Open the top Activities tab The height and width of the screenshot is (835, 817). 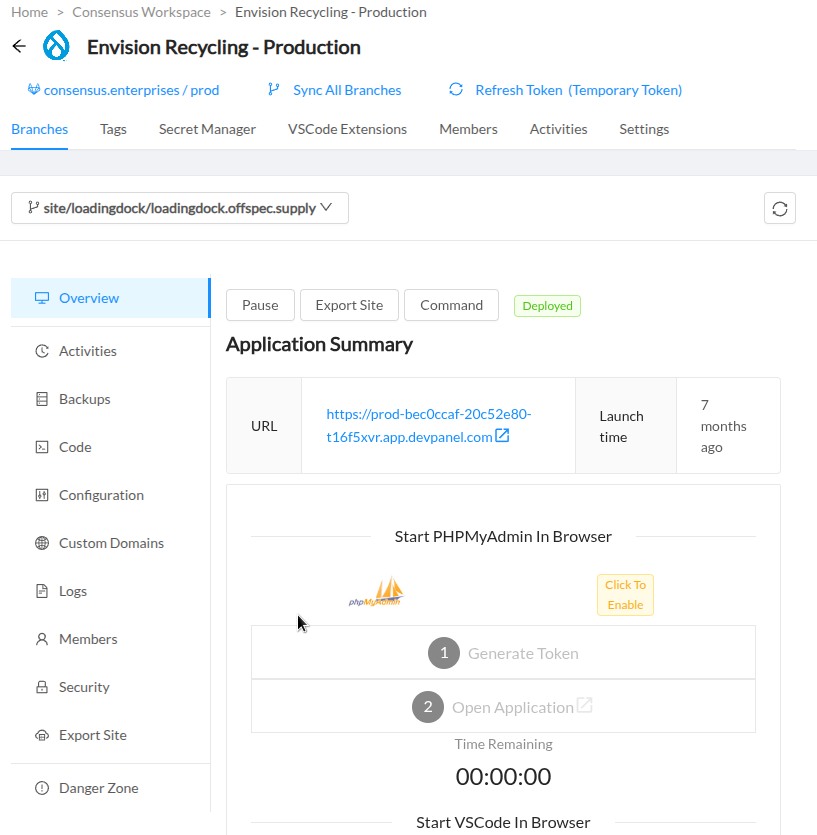coord(558,129)
